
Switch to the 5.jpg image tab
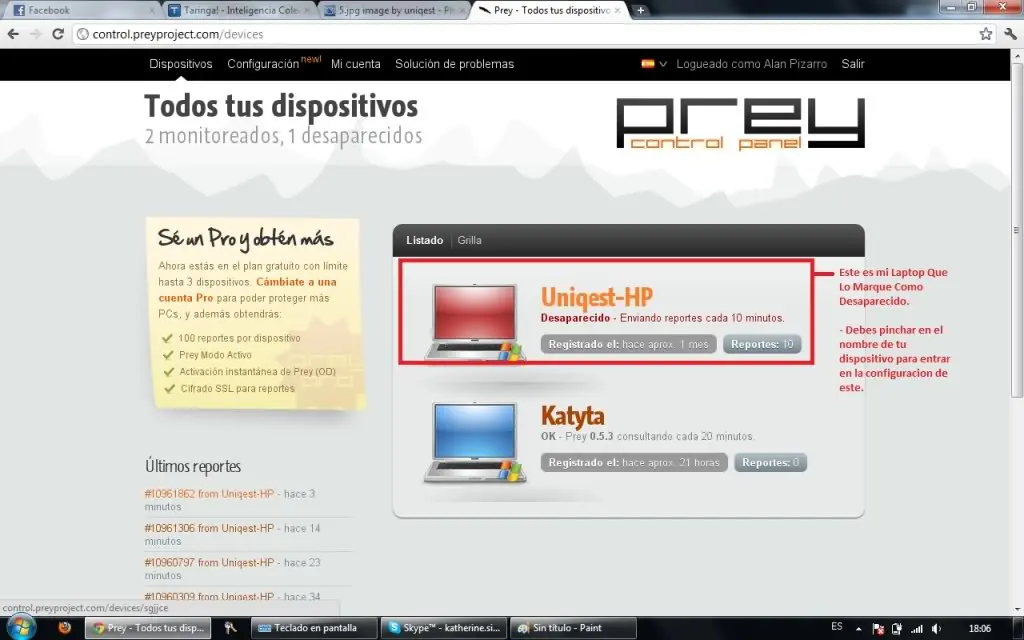[x=395, y=10]
